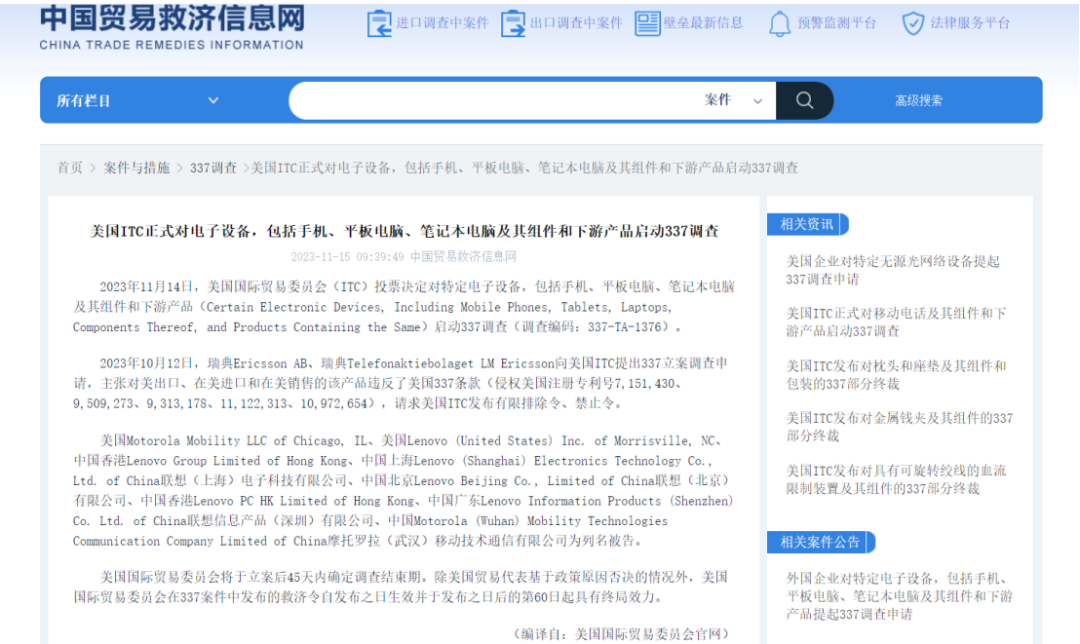Expand the 所有栏目 dropdown
Image resolution: width=1080 pixels, height=644 pixels.
(x=138, y=101)
